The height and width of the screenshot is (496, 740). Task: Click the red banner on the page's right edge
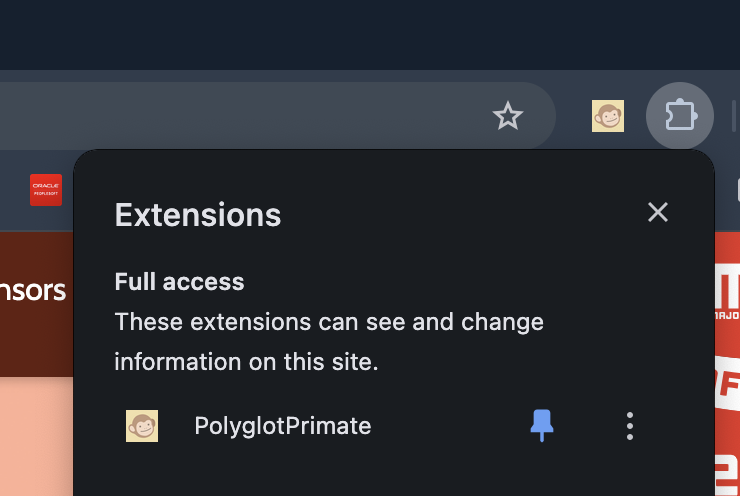(727, 400)
